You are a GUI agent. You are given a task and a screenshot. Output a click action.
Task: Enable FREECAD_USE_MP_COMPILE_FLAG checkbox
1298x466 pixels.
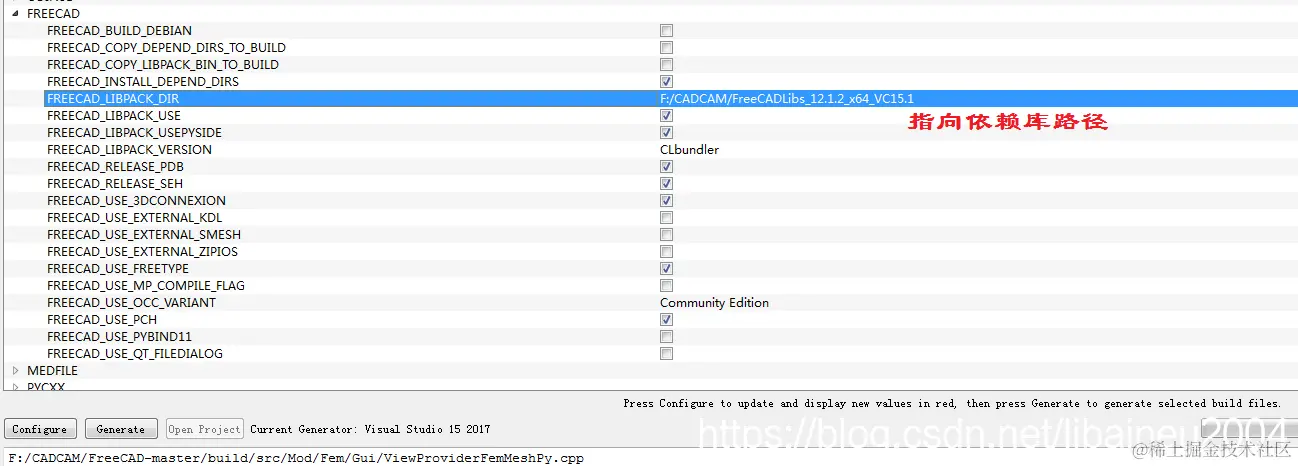[666, 286]
